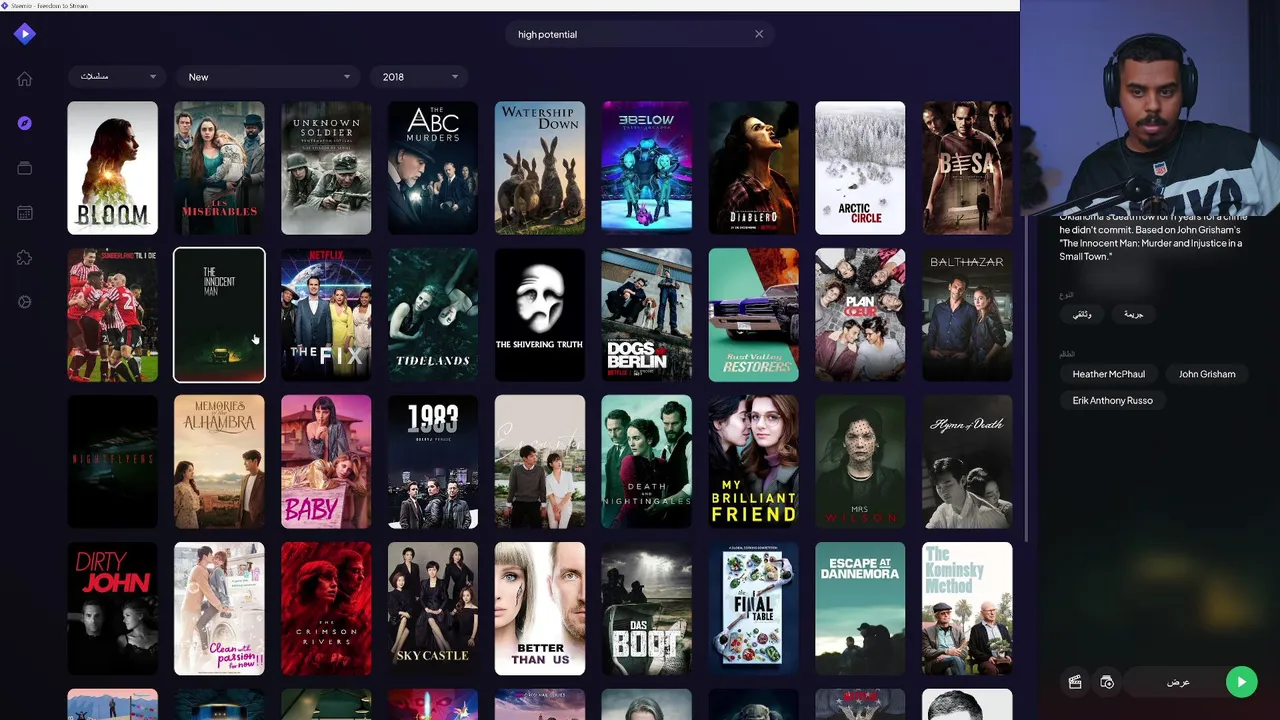The height and width of the screenshot is (720, 1280).
Task: Watch trailer via clapperboard icon
Action: 1075,682
